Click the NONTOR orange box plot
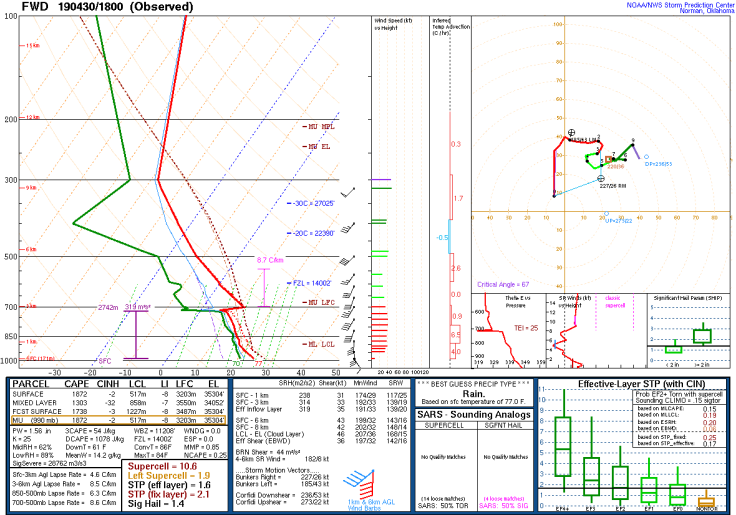This screenshot has width=736, height=515. 706,501
